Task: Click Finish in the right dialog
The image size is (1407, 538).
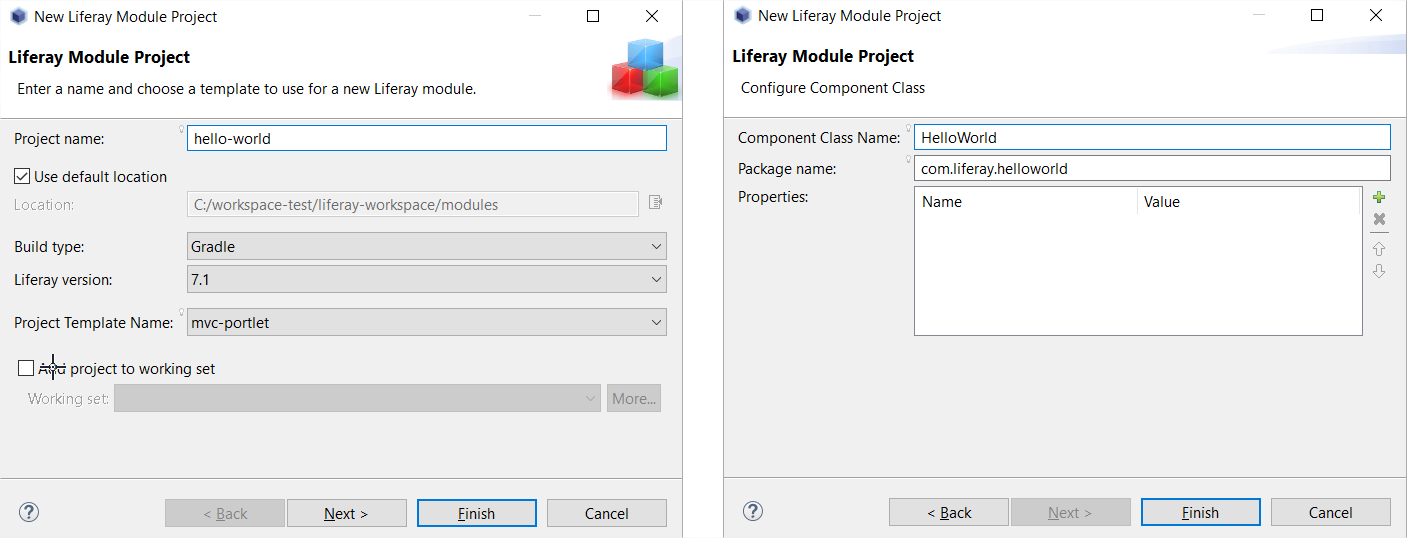Action: point(1201,512)
